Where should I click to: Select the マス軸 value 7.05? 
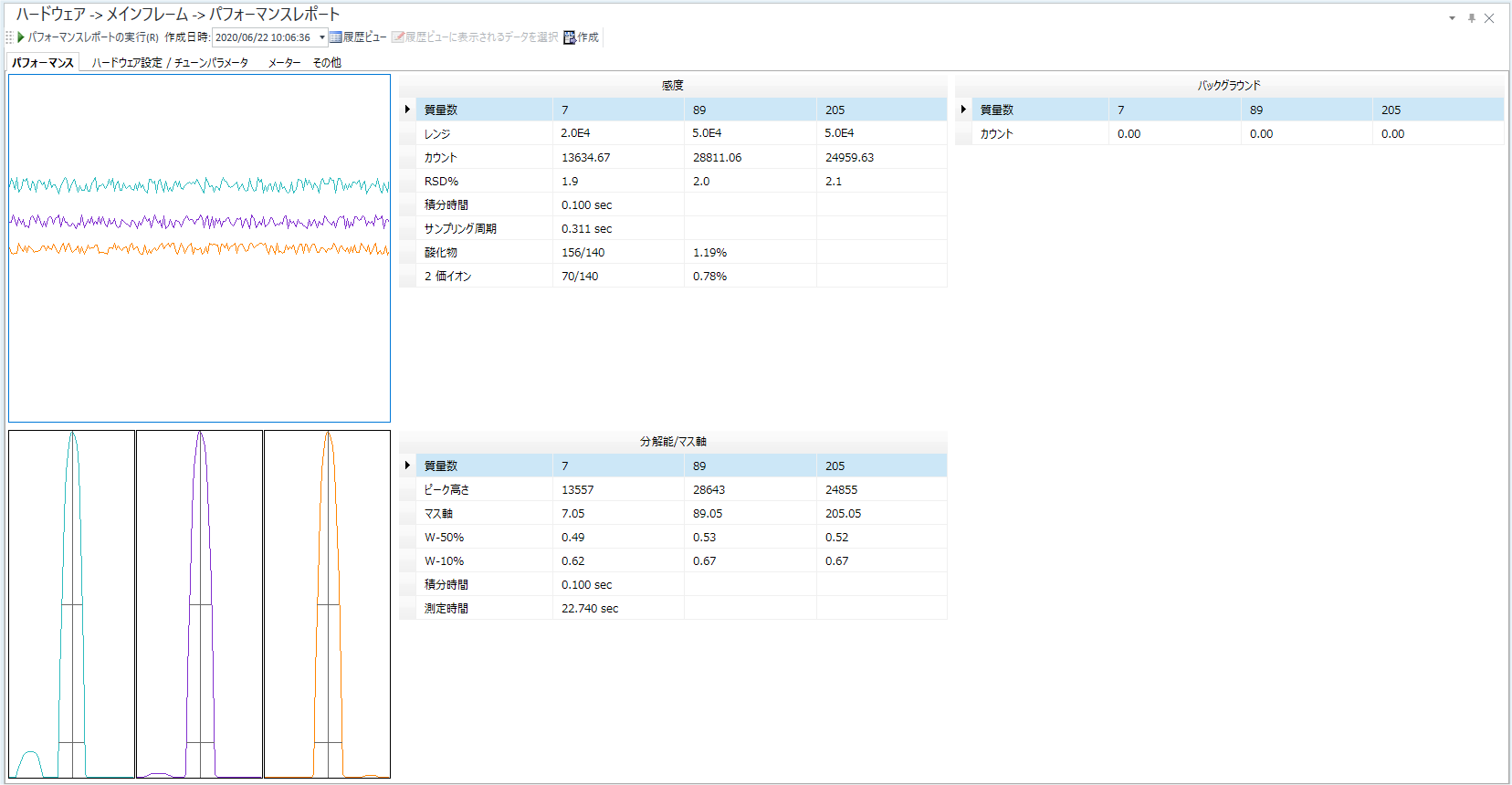[618, 513]
